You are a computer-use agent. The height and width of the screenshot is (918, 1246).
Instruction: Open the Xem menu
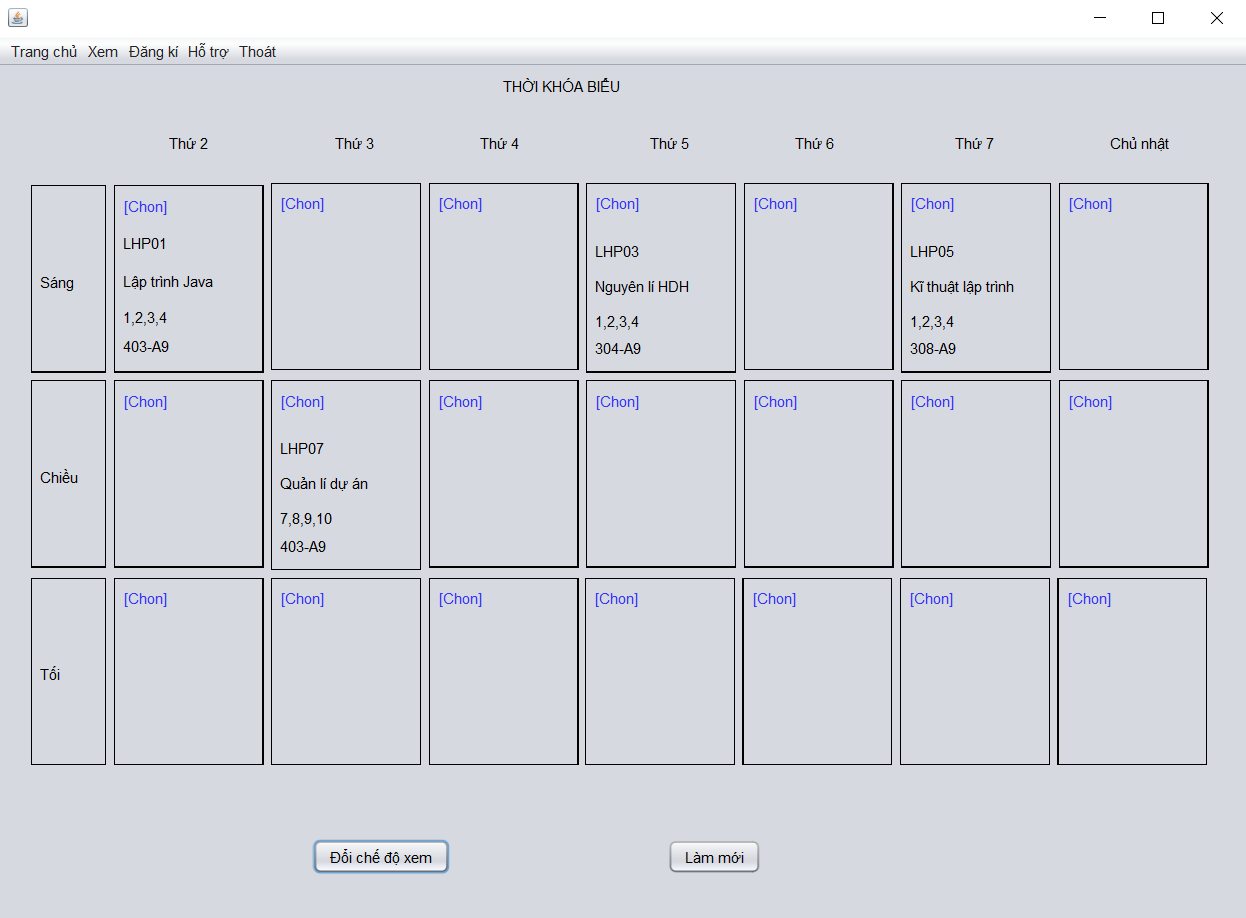click(x=103, y=52)
